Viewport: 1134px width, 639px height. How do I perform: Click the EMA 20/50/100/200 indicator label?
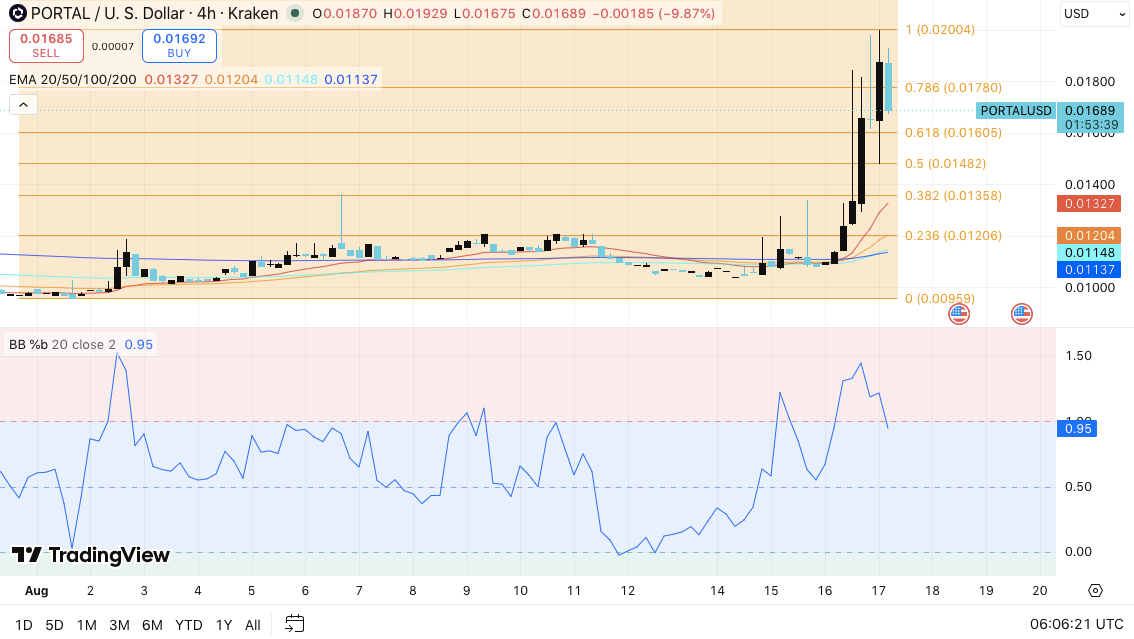(72, 80)
